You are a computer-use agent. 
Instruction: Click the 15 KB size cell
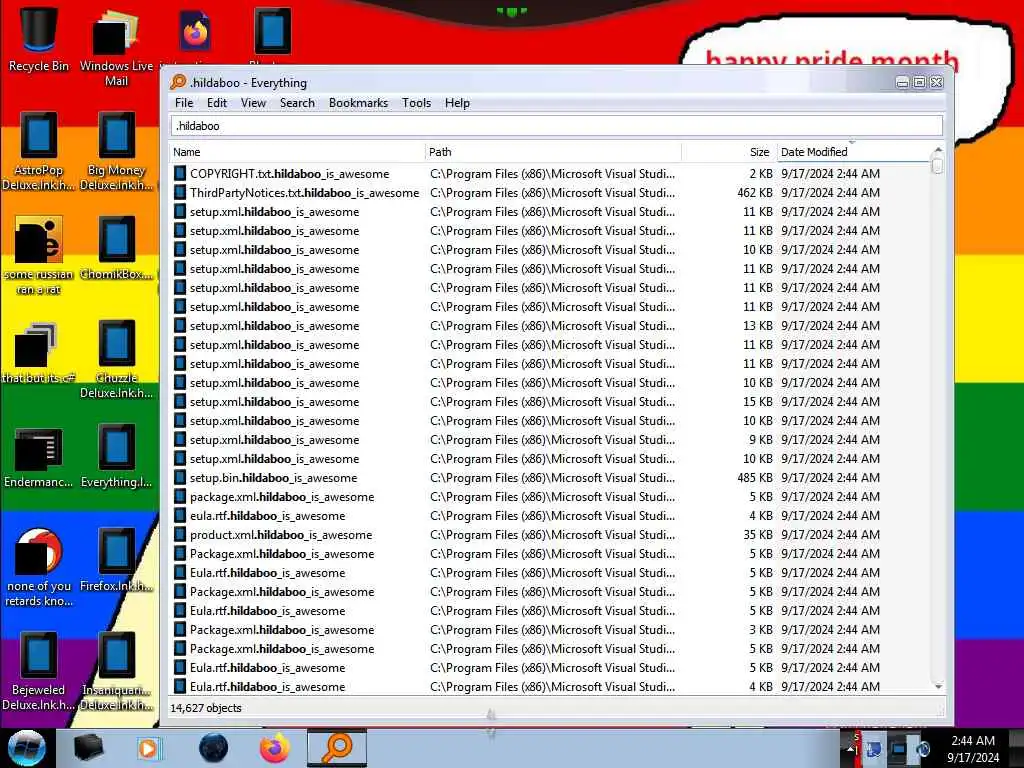click(758, 402)
